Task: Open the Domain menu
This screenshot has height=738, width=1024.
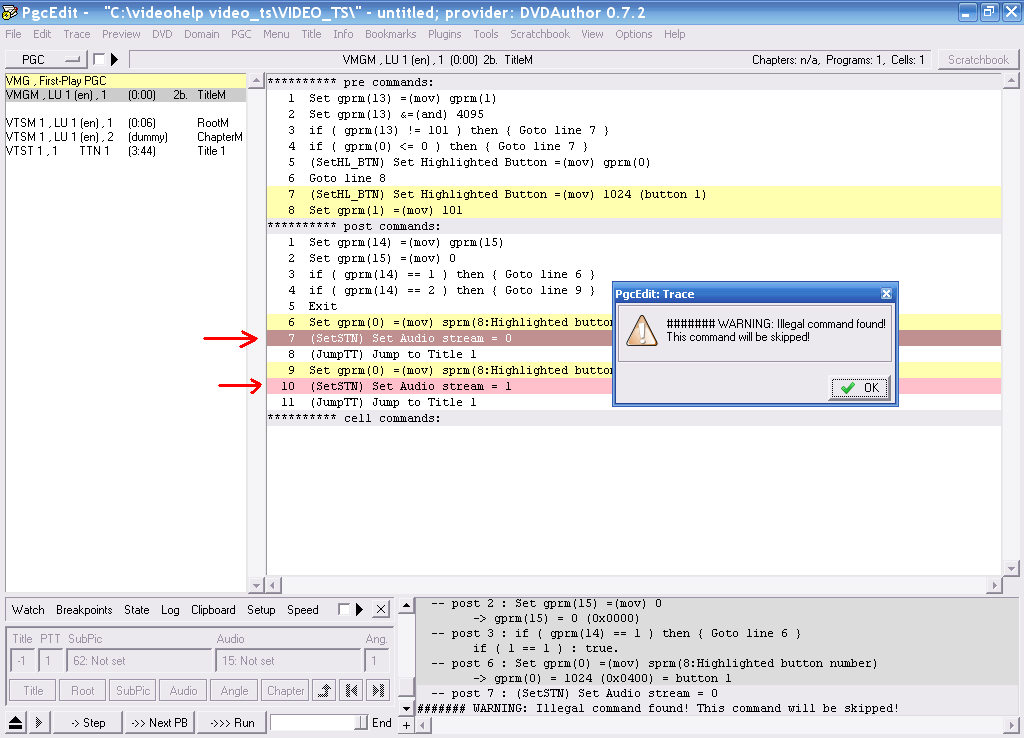Action: (x=201, y=34)
